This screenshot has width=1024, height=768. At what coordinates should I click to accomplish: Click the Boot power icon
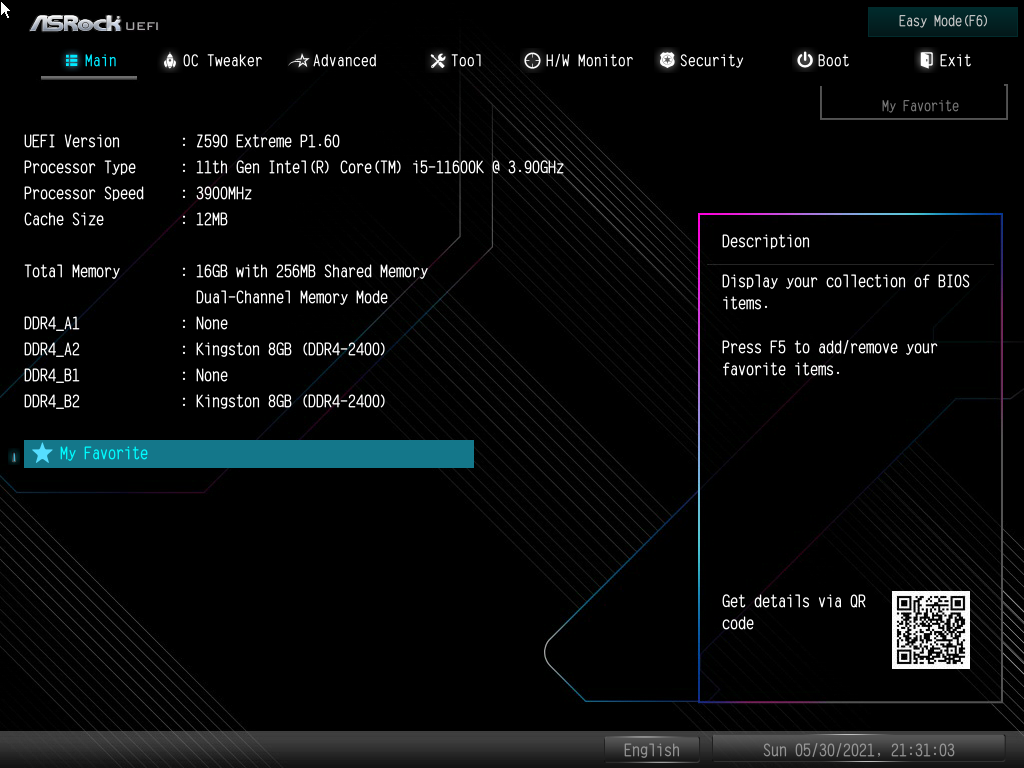click(804, 61)
